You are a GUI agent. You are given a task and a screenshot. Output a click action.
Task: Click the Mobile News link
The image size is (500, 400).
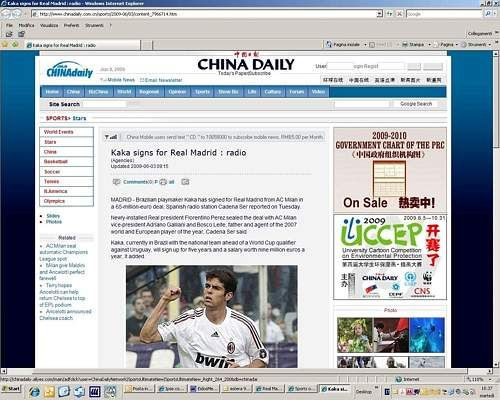(x=121, y=80)
